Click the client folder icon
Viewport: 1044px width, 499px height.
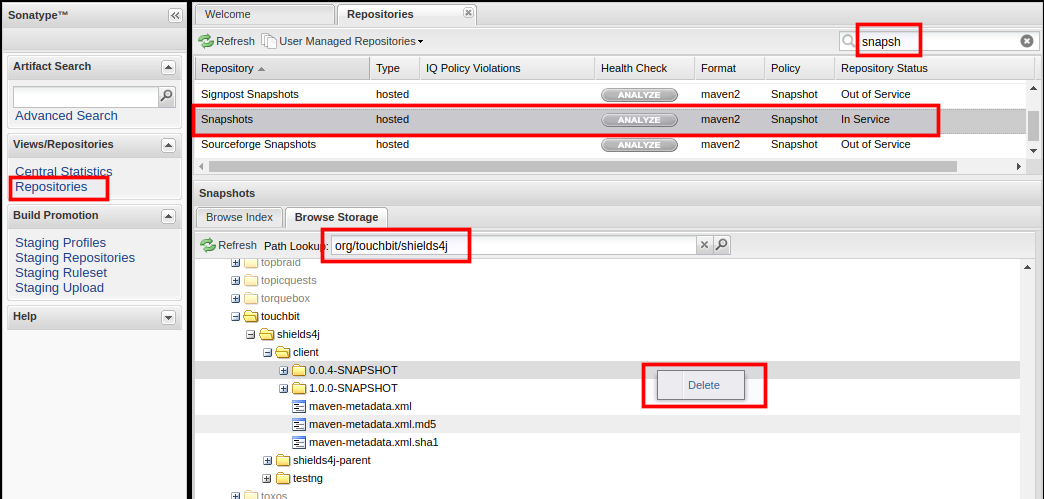(x=283, y=352)
